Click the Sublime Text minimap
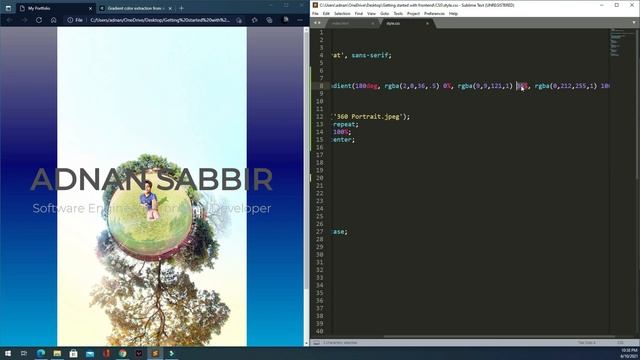Viewport: 640px width, 360px height. [621, 42]
